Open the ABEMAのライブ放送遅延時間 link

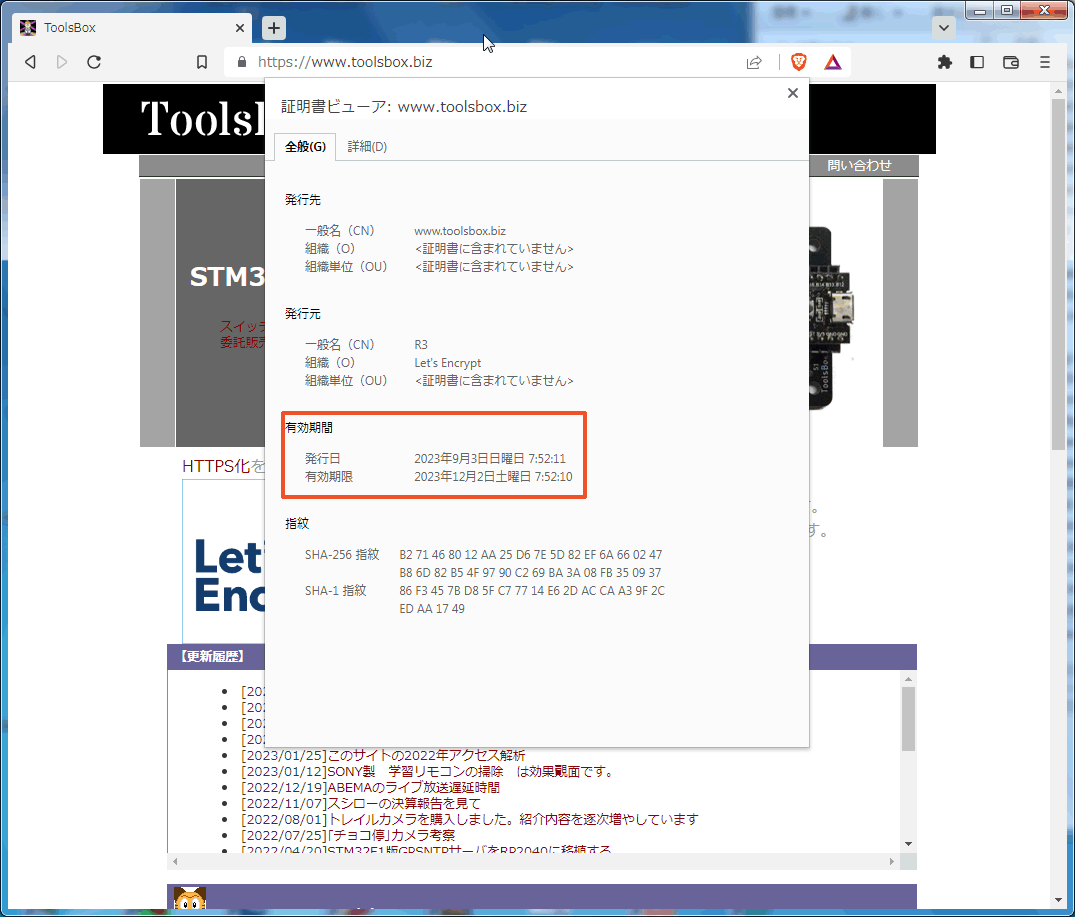pyautogui.click(x=413, y=787)
